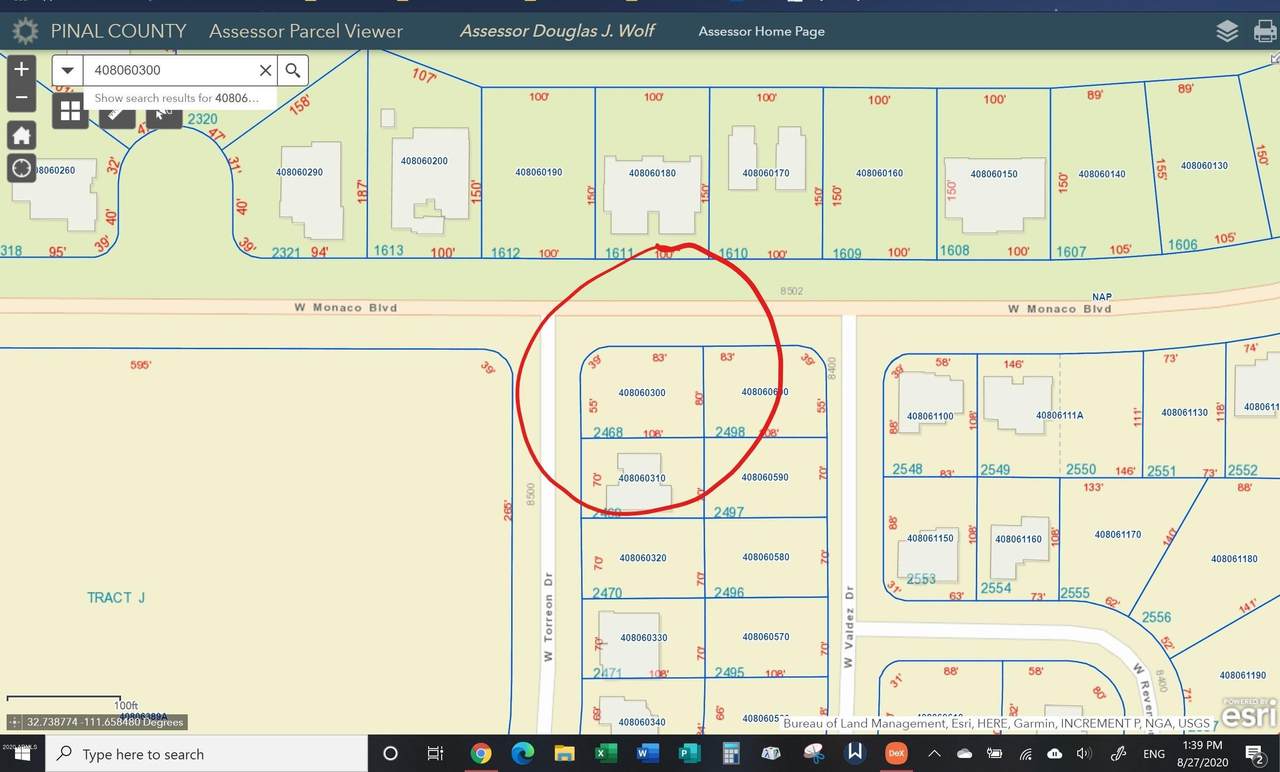Screen dimensions: 1280x772
Task: Select parcel 408060290 label
Action: pyautogui.click(x=300, y=172)
